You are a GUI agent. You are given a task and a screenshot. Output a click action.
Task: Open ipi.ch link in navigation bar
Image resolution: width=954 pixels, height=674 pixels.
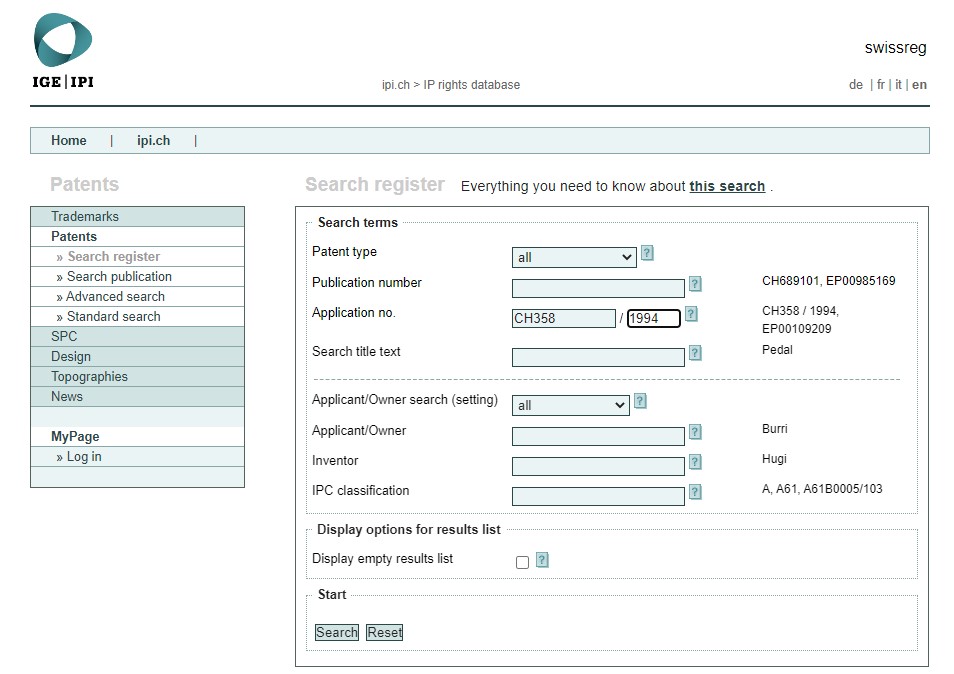(153, 141)
